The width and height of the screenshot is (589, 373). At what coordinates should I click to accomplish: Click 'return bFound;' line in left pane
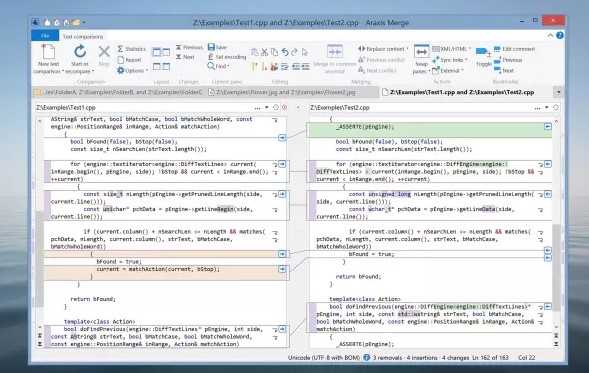coord(93,299)
